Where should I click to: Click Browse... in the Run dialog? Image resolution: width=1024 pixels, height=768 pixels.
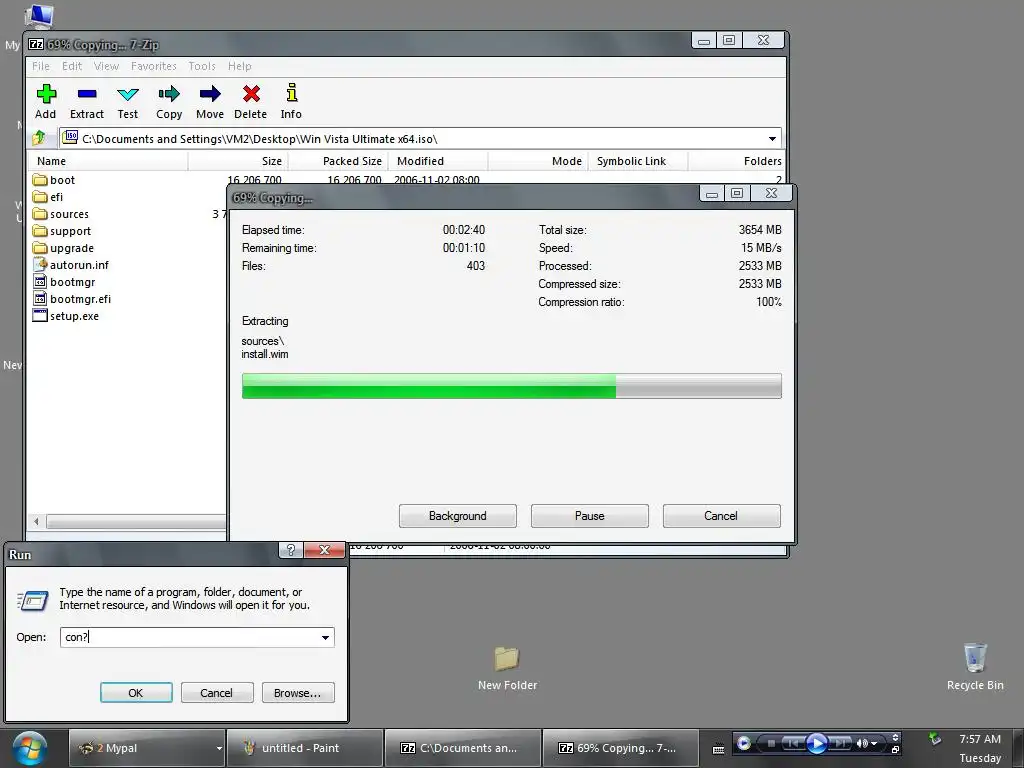[x=298, y=693]
